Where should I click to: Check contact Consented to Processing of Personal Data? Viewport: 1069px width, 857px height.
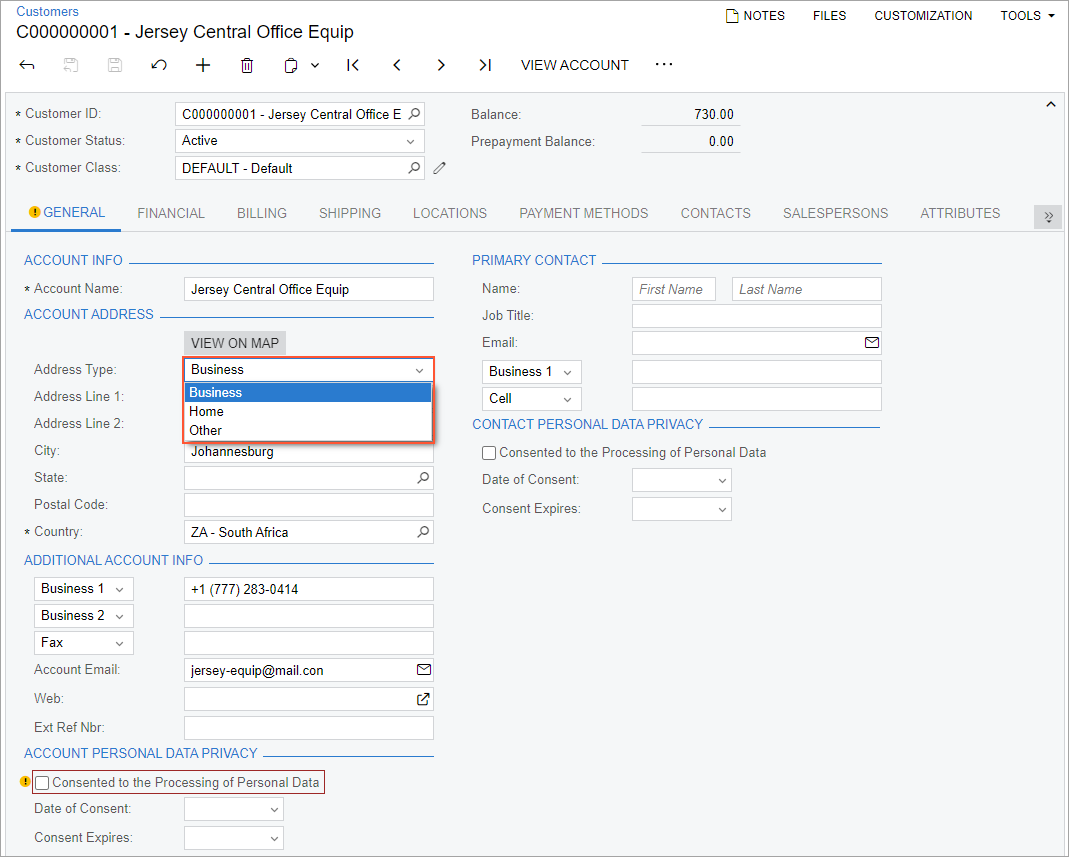(489, 453)
